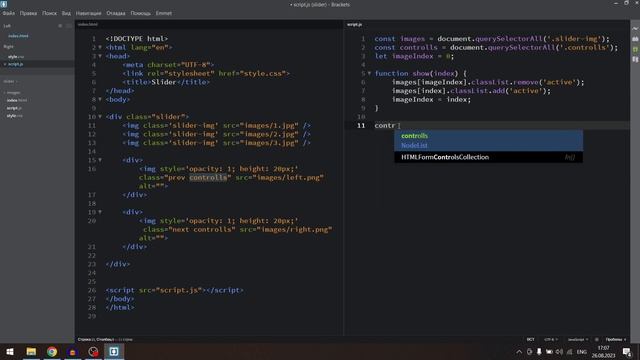Screen dimensions: 640x360
Task: Collapse the html tag on line 2
Action: point(100,47)
